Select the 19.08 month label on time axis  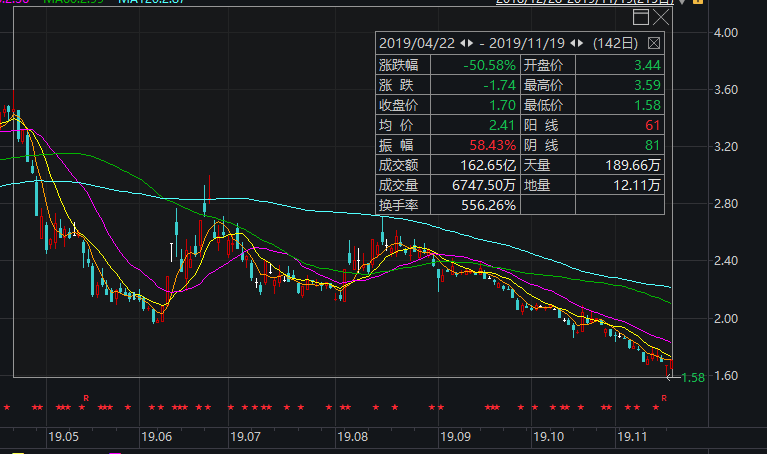coord(353,437)
